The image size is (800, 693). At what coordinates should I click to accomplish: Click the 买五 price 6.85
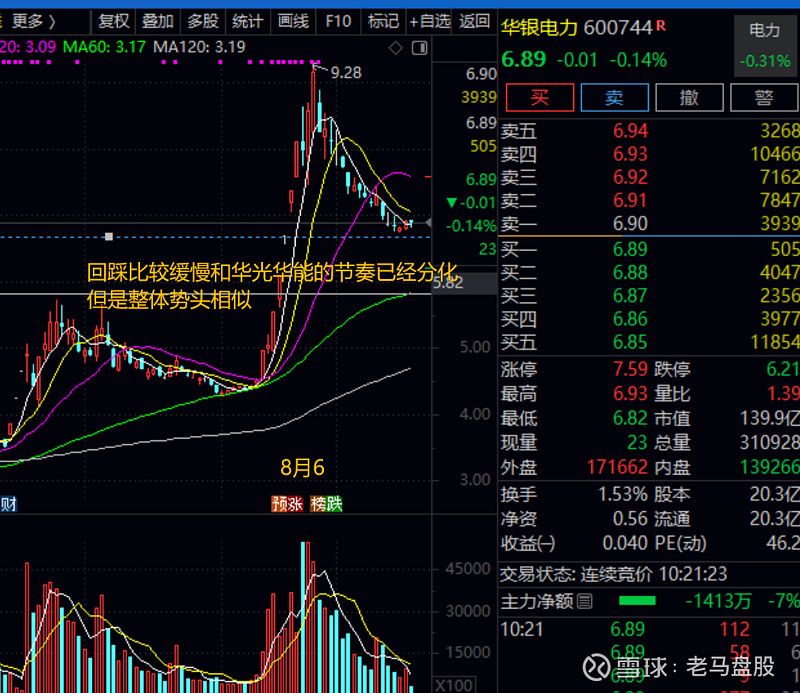click(x=630, y=342)
